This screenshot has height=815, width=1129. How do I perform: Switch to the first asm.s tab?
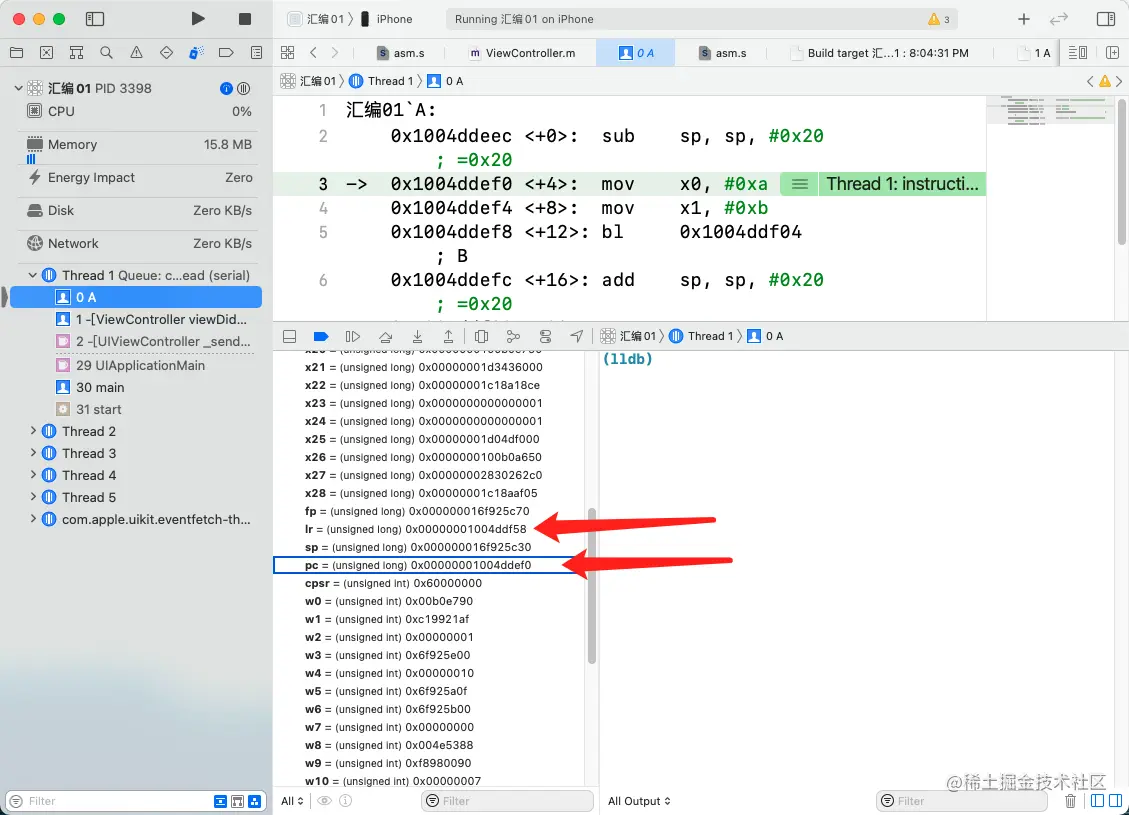pyautogui.click(x=401, y=53)
